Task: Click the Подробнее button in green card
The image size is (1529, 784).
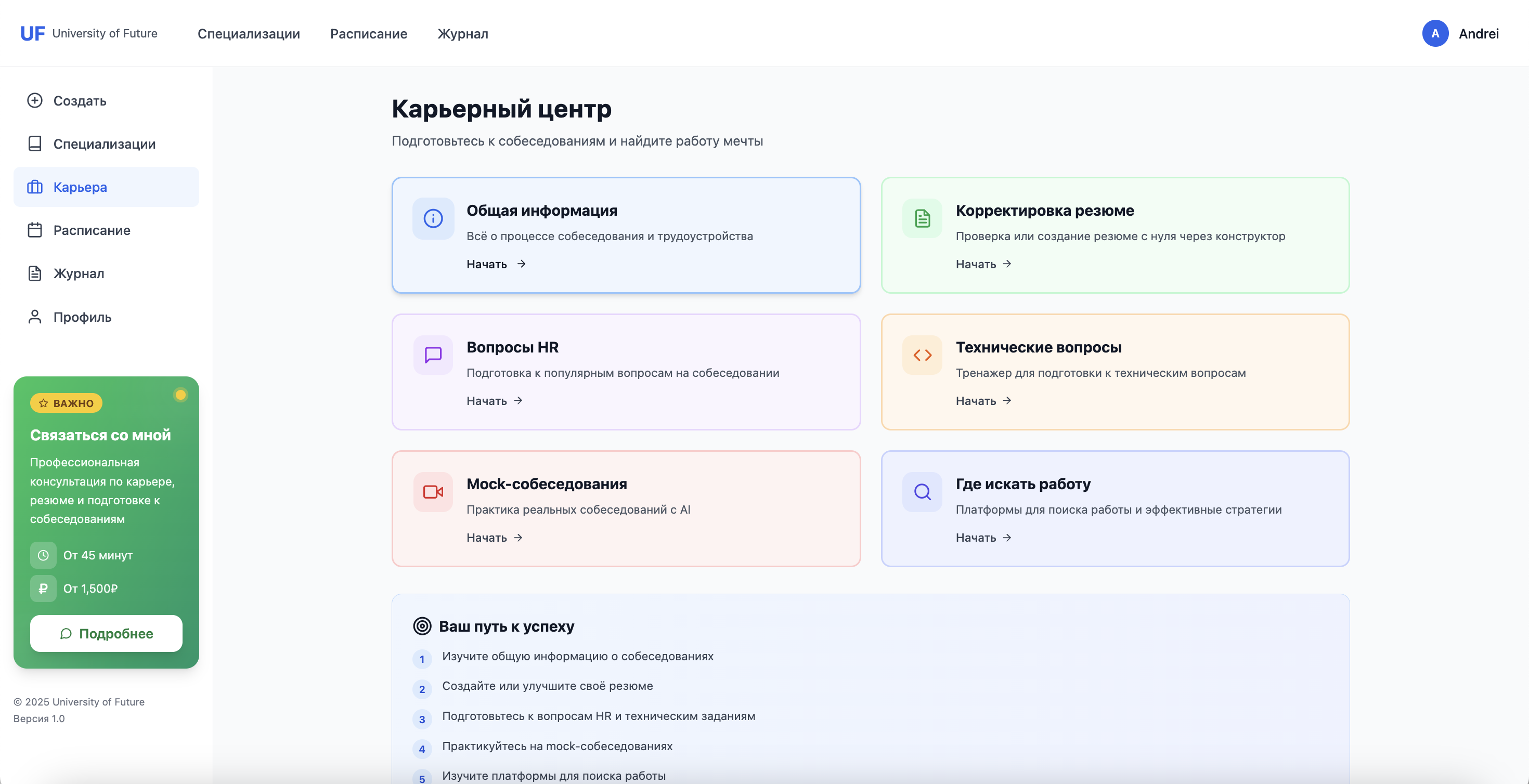Action: [106, 633]
